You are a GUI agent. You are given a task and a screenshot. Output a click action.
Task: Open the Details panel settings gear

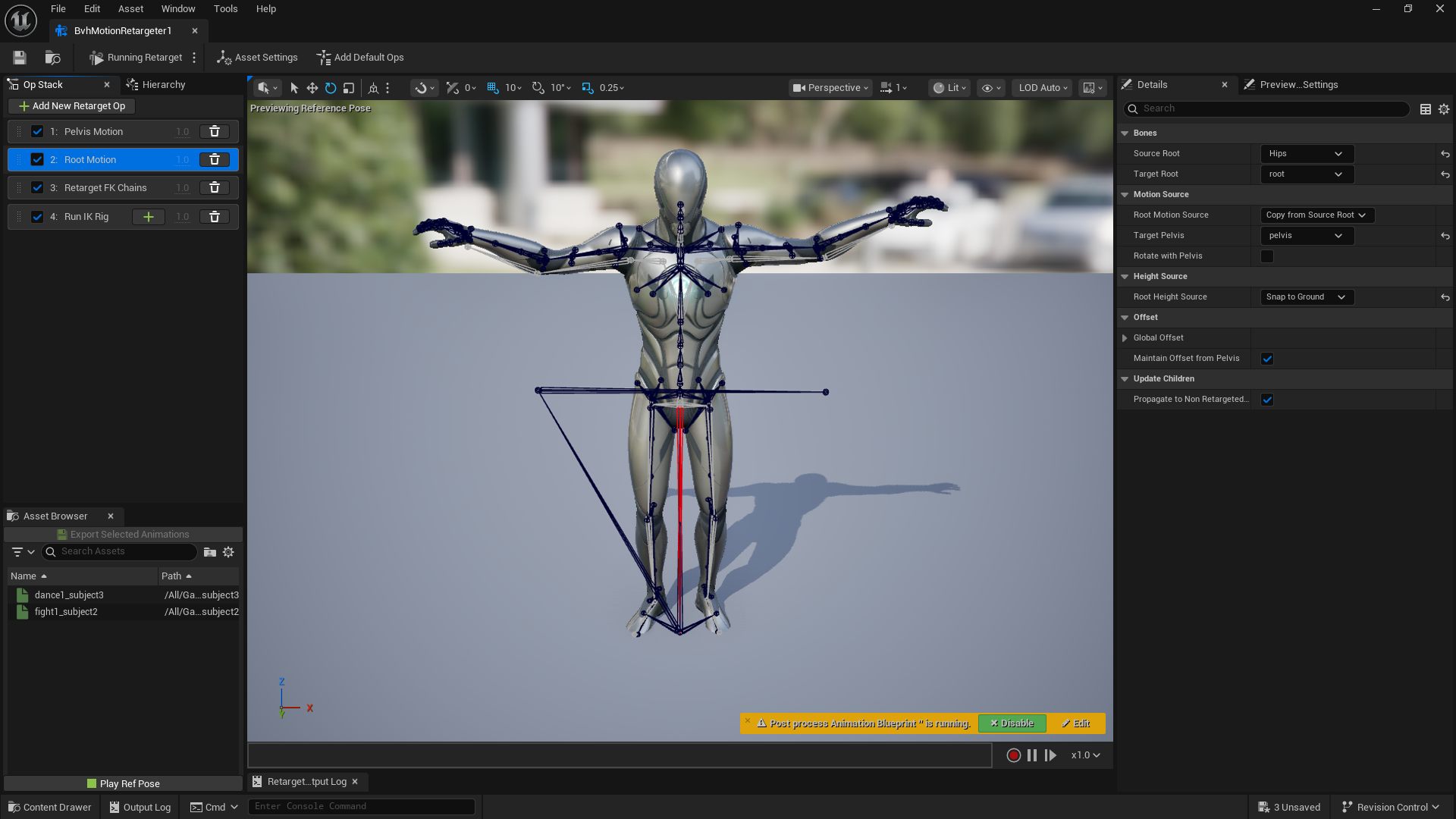(1444, 109)
